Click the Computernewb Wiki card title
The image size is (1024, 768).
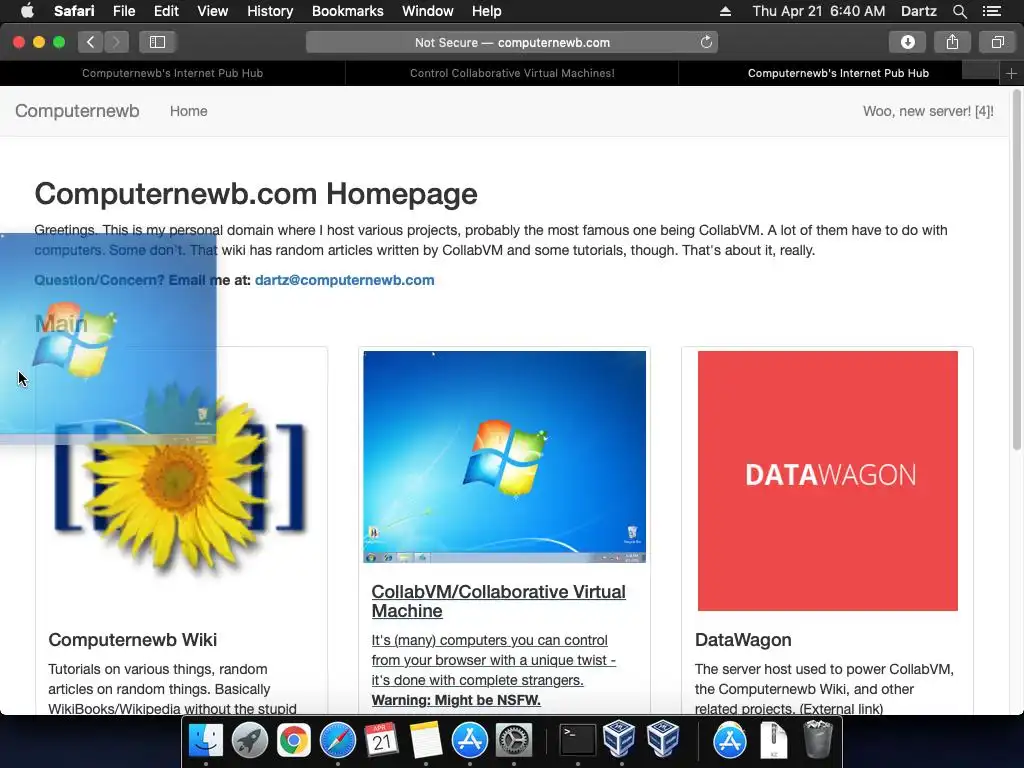[x=133, y=640]
